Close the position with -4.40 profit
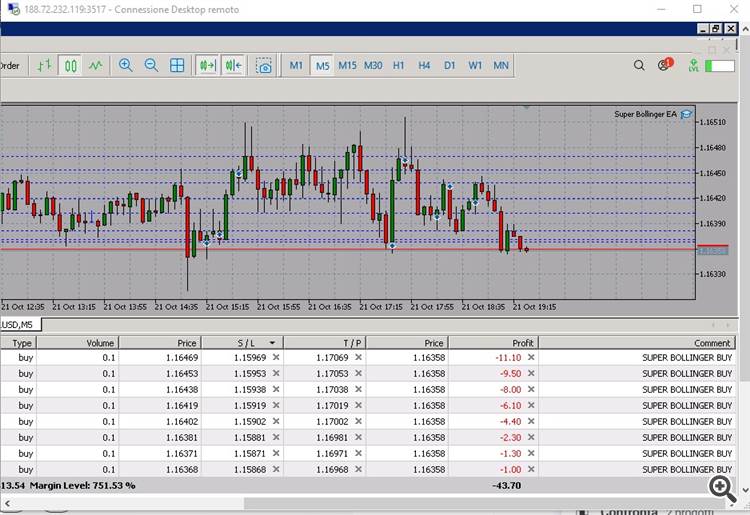This screenshot has height=515, width=750. pos(531,421)
